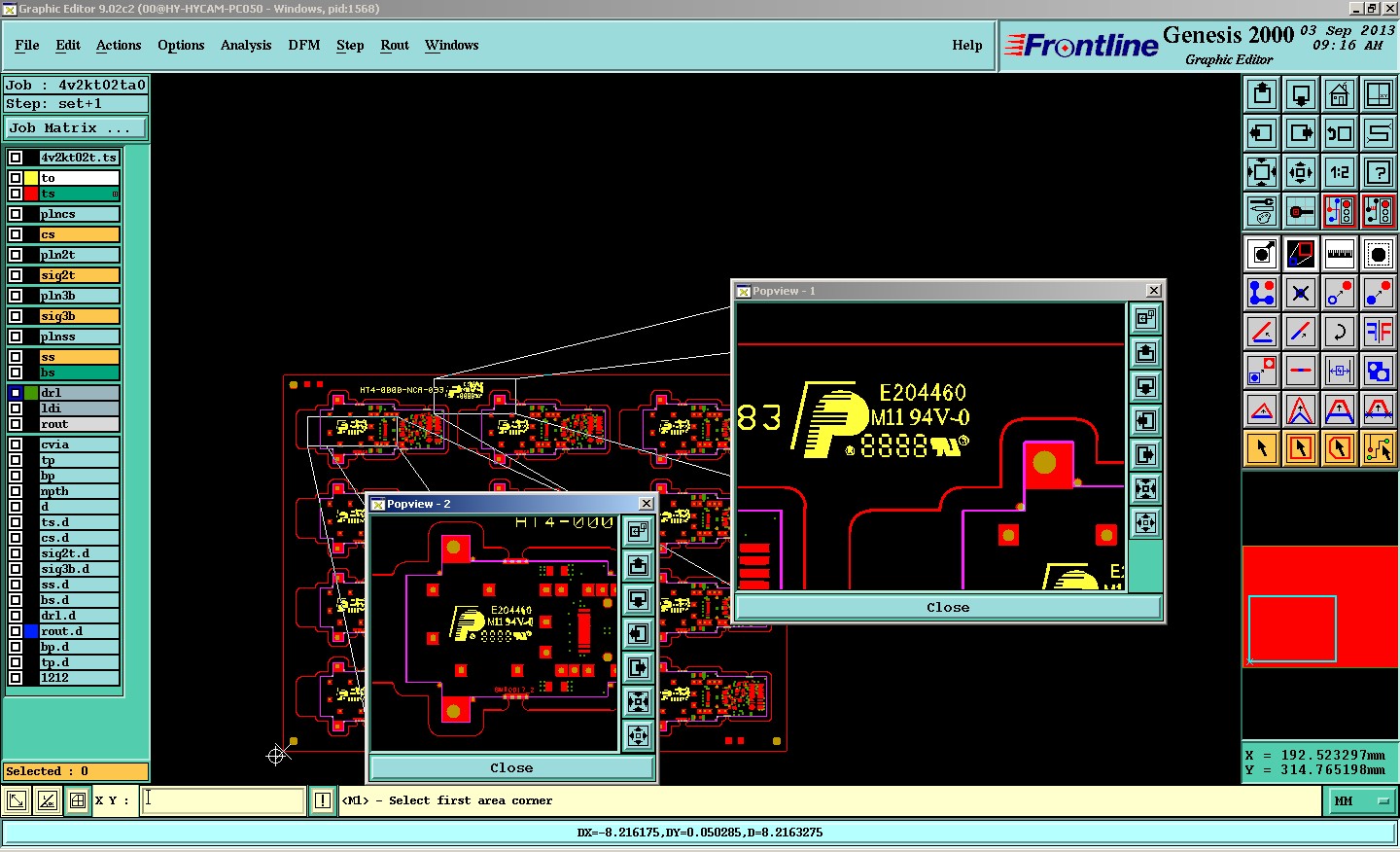Click the red color swatch of layer ts

(x=31, y=194)
